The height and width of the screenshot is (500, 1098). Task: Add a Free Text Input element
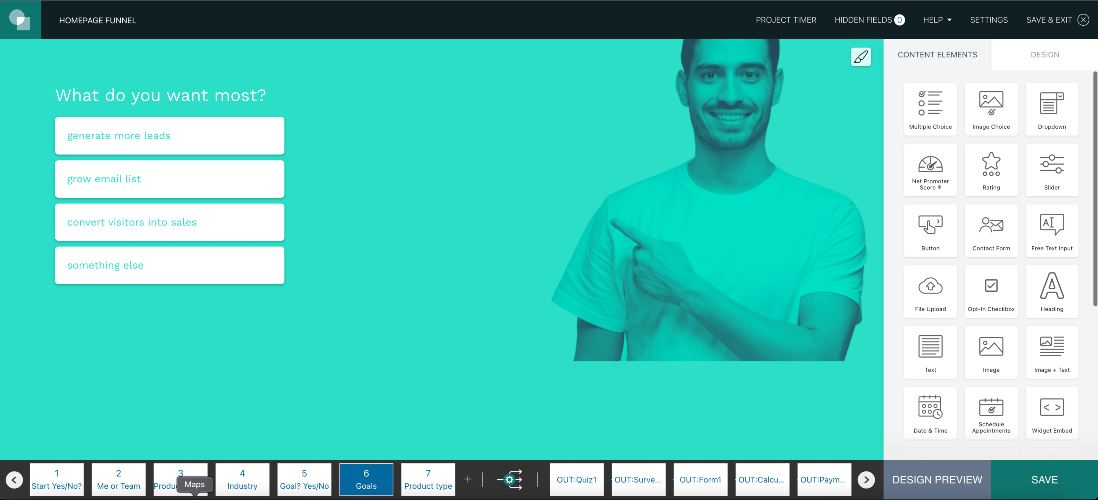(x=1052, y=230)
